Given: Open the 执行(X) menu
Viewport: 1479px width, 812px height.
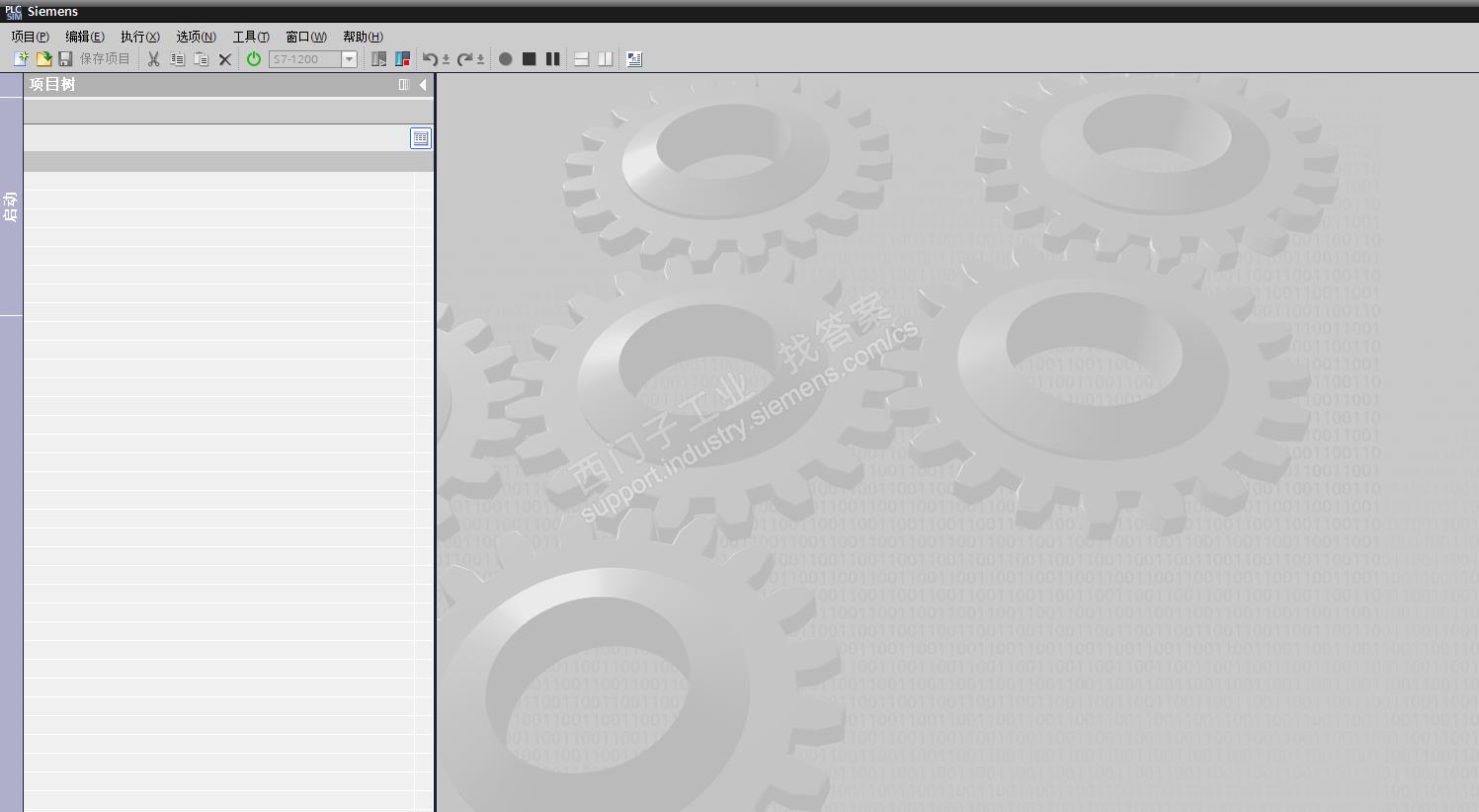Looking at the screenshot, I should pyautogui.click(x=140, y=37).
